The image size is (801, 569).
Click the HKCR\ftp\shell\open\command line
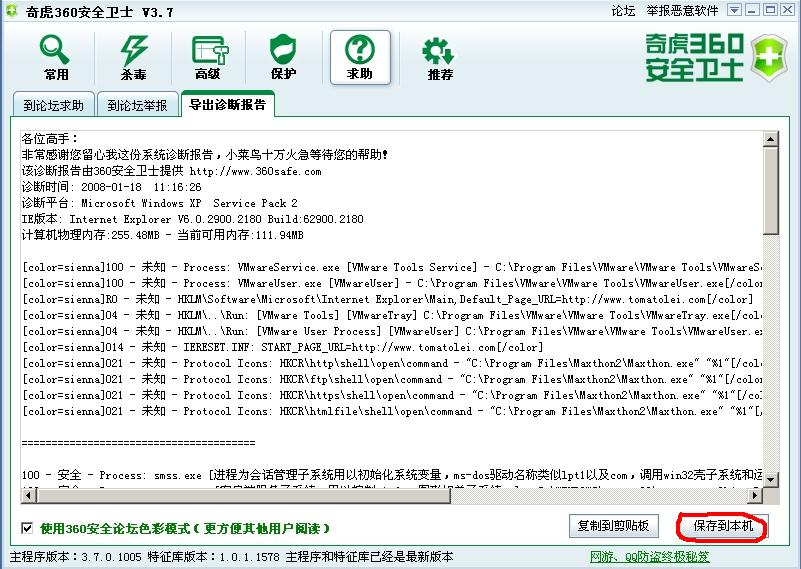[392, 379]
